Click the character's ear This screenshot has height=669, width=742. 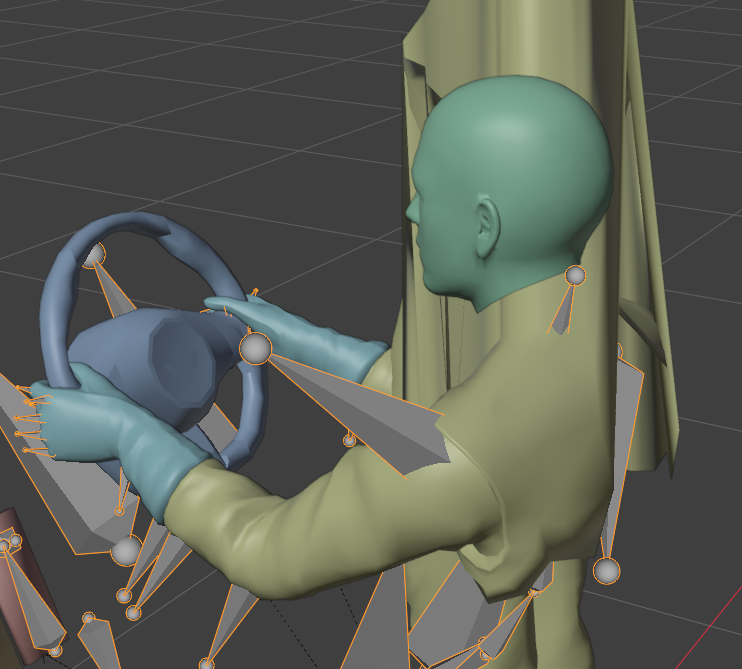(487, 226)
